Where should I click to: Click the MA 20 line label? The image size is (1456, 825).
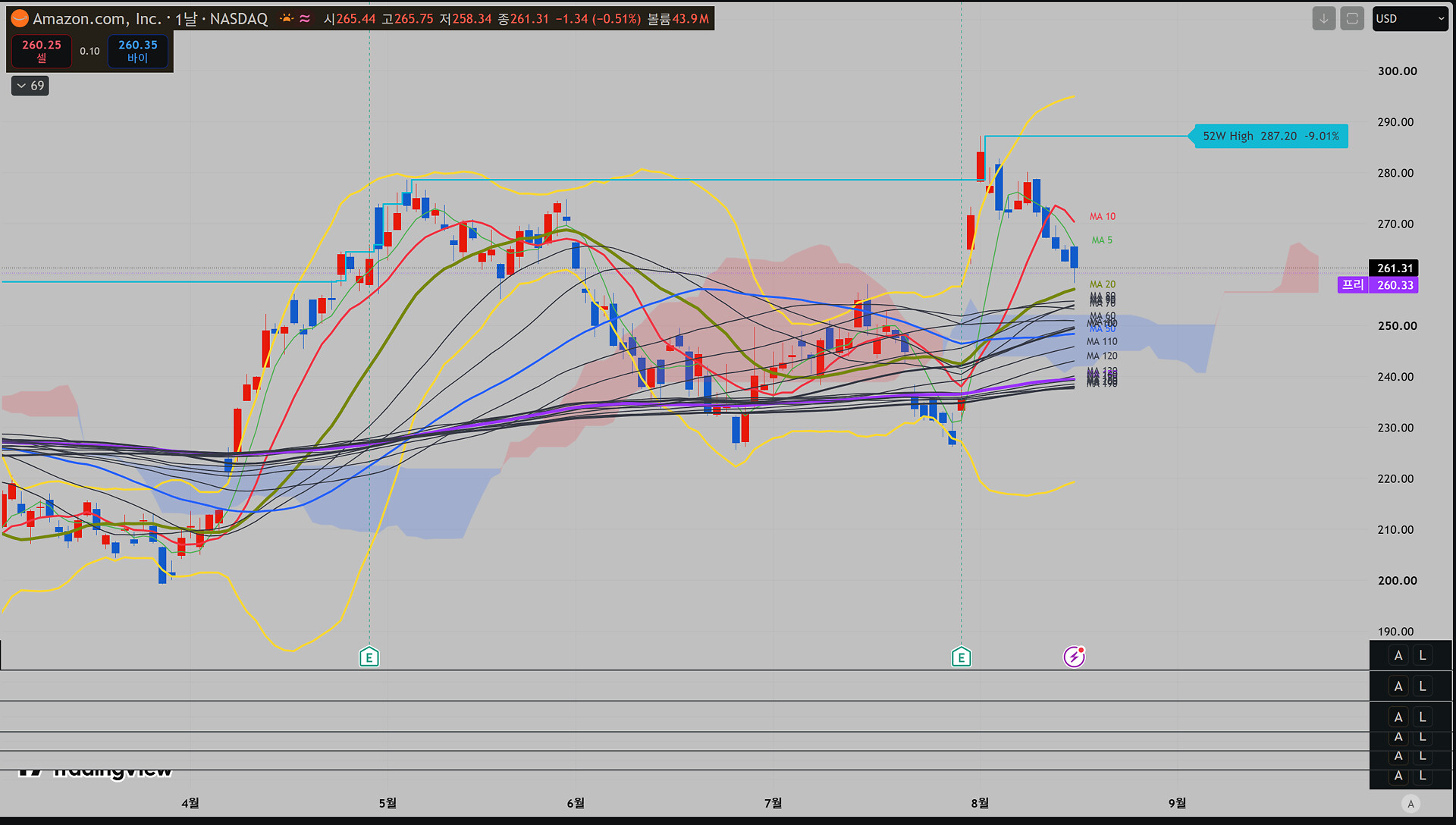[1103, 284]
